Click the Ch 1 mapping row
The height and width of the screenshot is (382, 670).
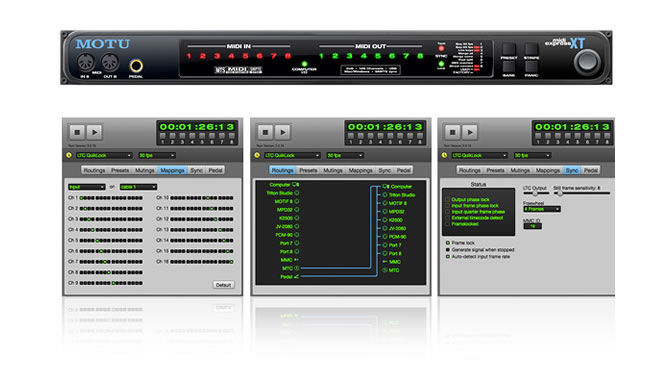(106, 198)
